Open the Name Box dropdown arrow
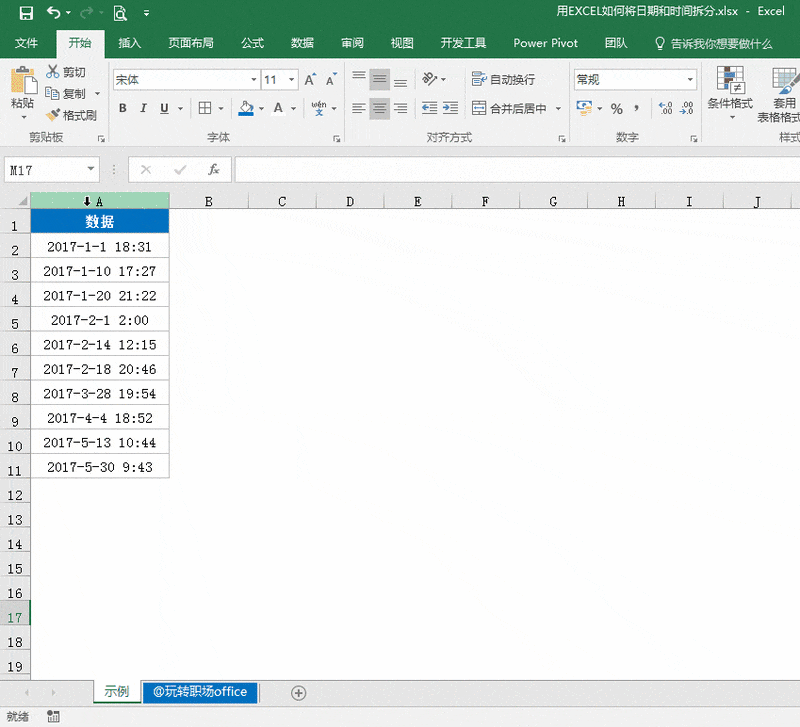The height and width of the screenshot is (727, 800). tap(92, 170)
